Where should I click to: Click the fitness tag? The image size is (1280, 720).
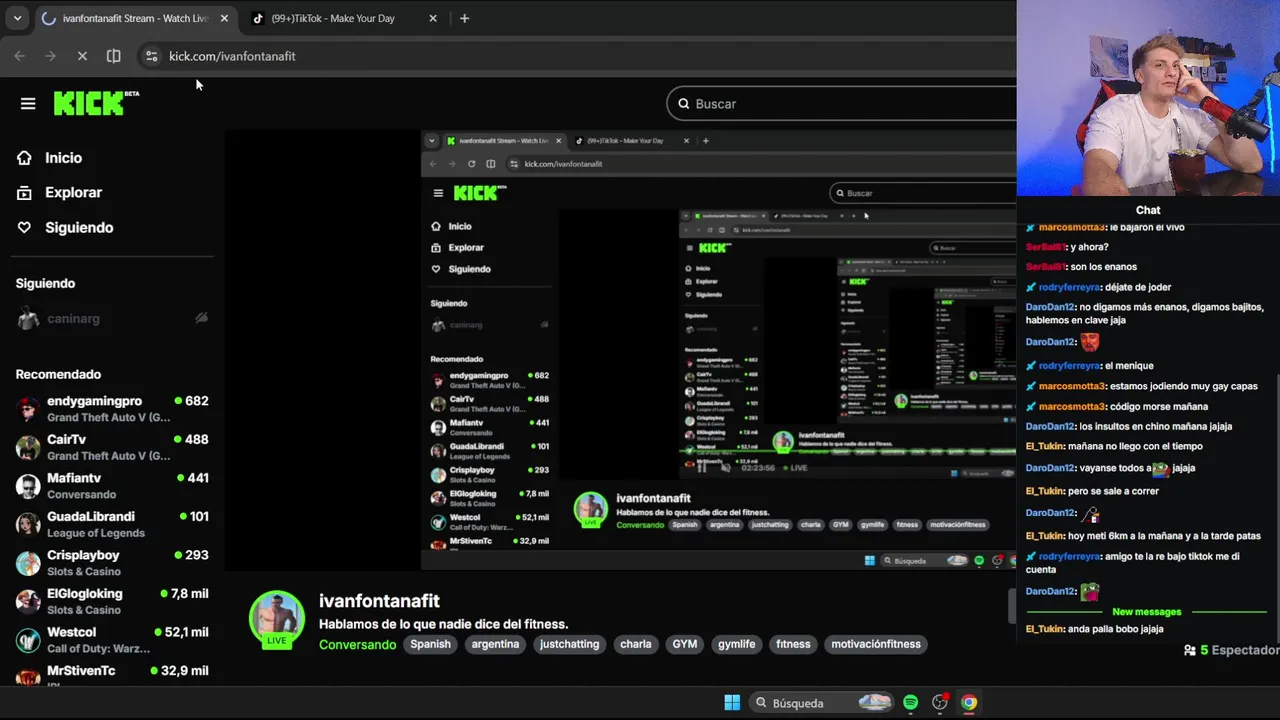(793, 644)
